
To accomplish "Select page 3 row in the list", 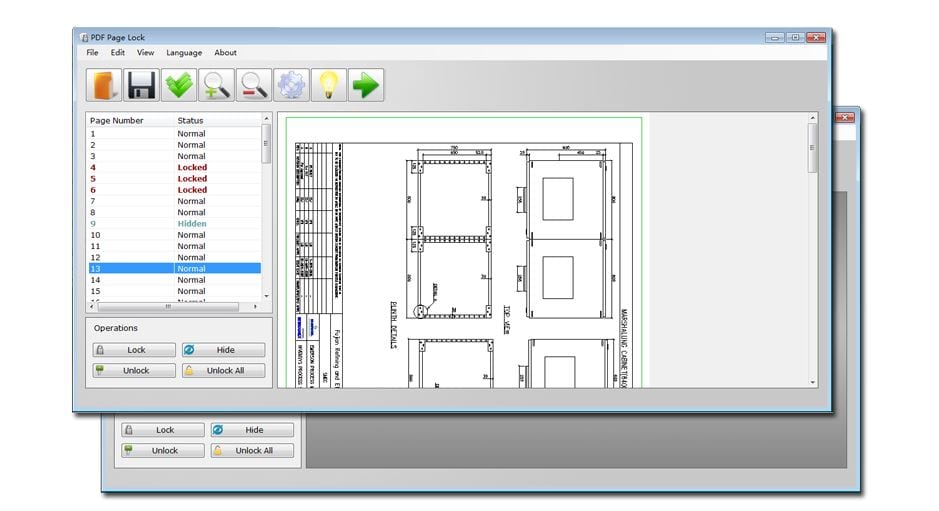I will (175, 156).
